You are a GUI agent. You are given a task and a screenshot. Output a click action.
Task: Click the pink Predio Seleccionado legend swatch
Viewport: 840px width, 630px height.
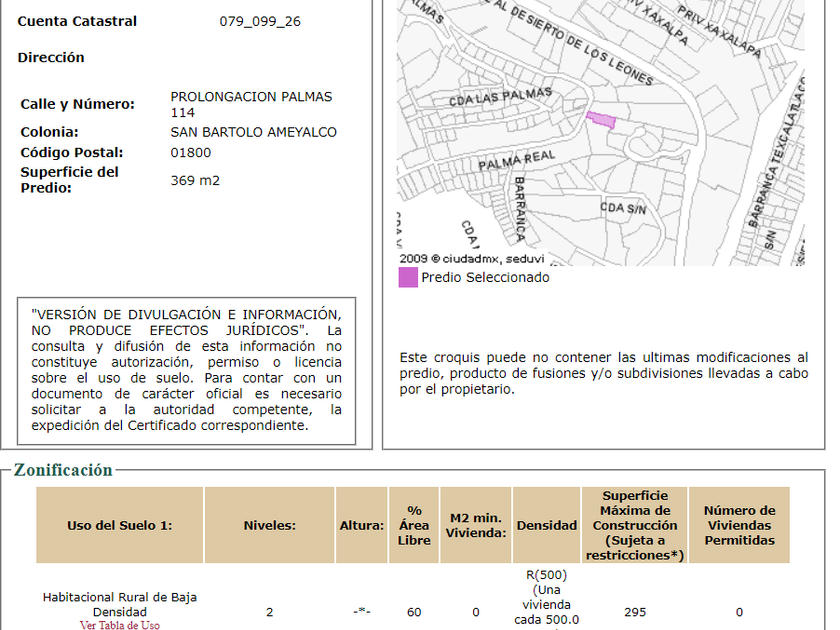[408, 278]
